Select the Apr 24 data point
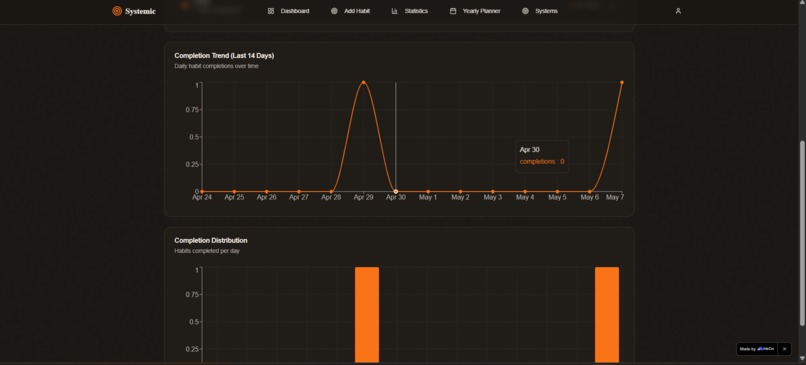This screenshot has width=806, height=365. (x=202, y=191)
